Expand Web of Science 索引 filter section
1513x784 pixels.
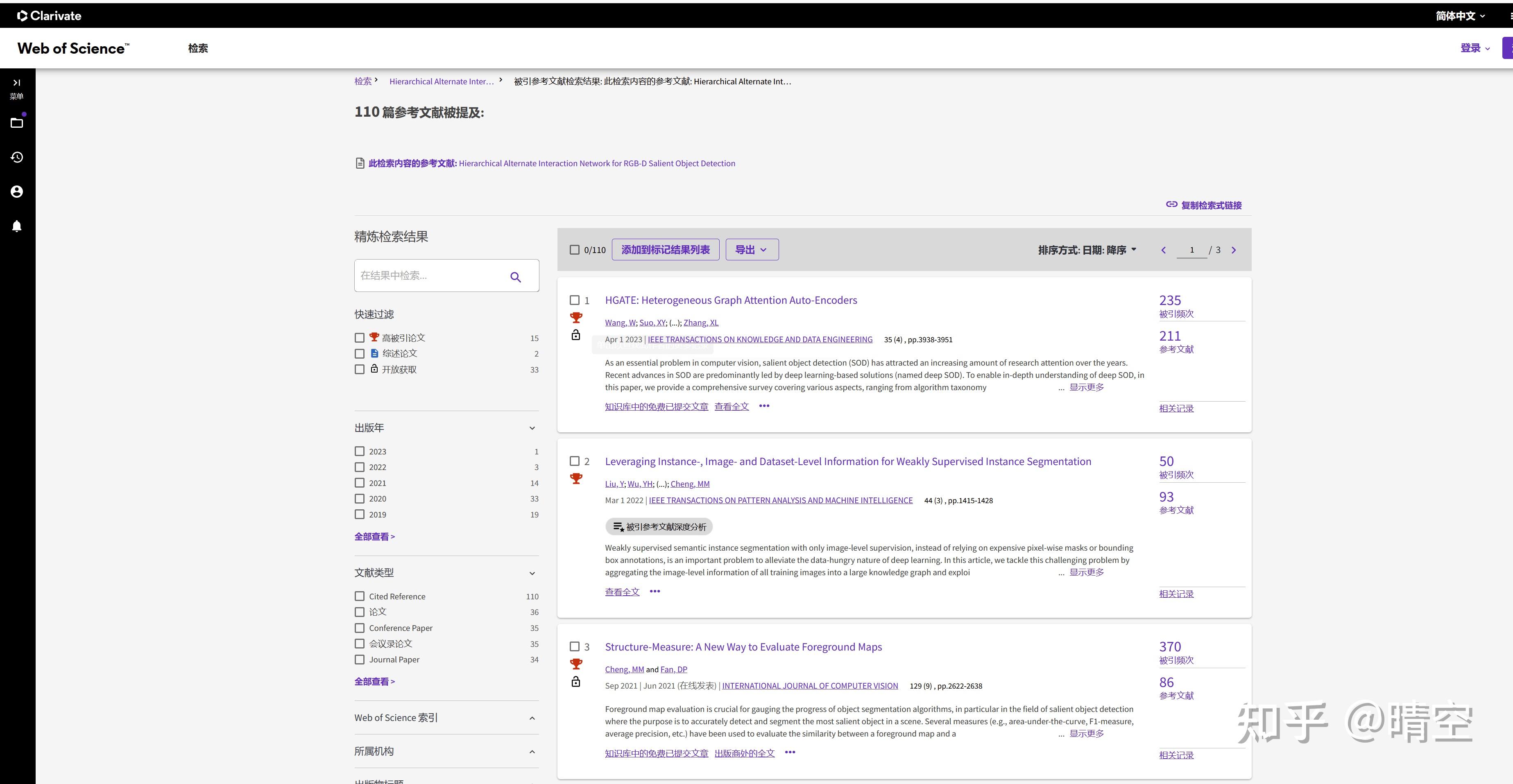point(532,718)
